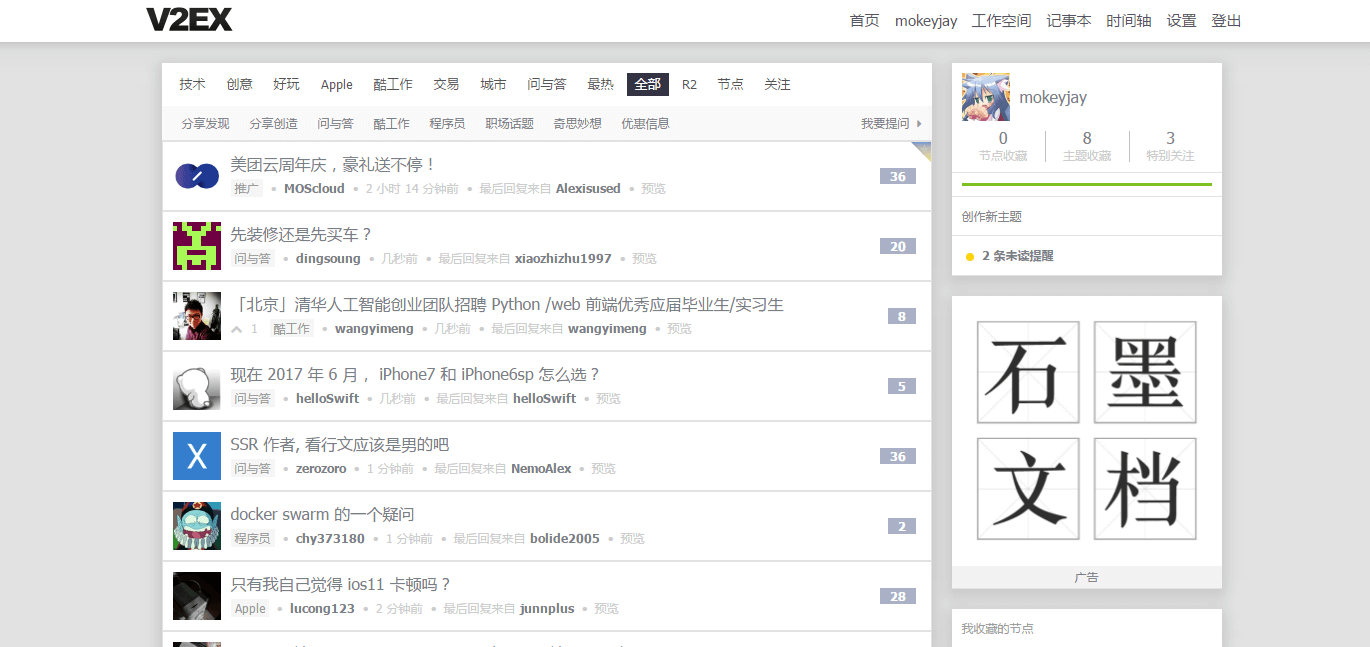Select the R2 tab
1370x647 pixels.
689,84
